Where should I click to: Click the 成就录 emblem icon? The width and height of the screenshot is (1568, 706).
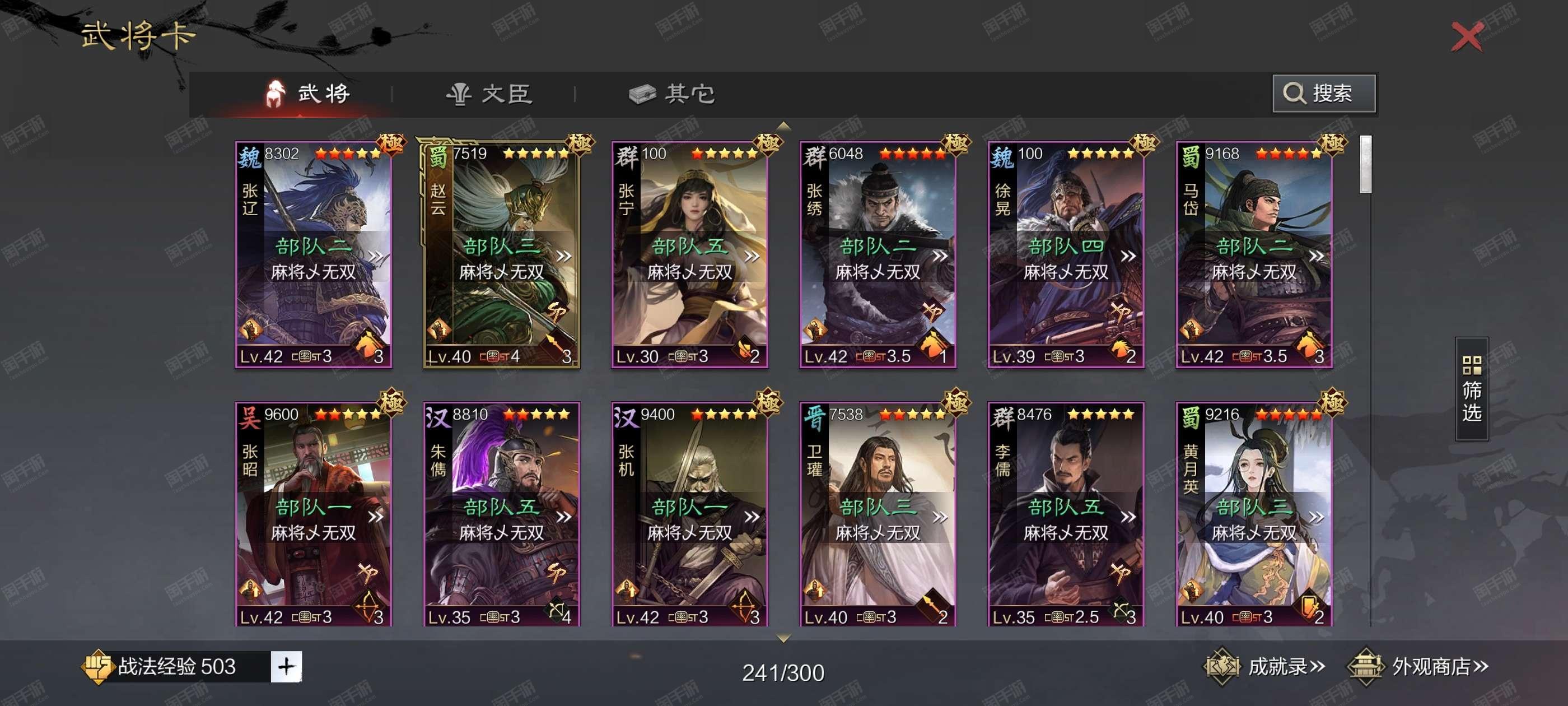(x=1222, y=666)
